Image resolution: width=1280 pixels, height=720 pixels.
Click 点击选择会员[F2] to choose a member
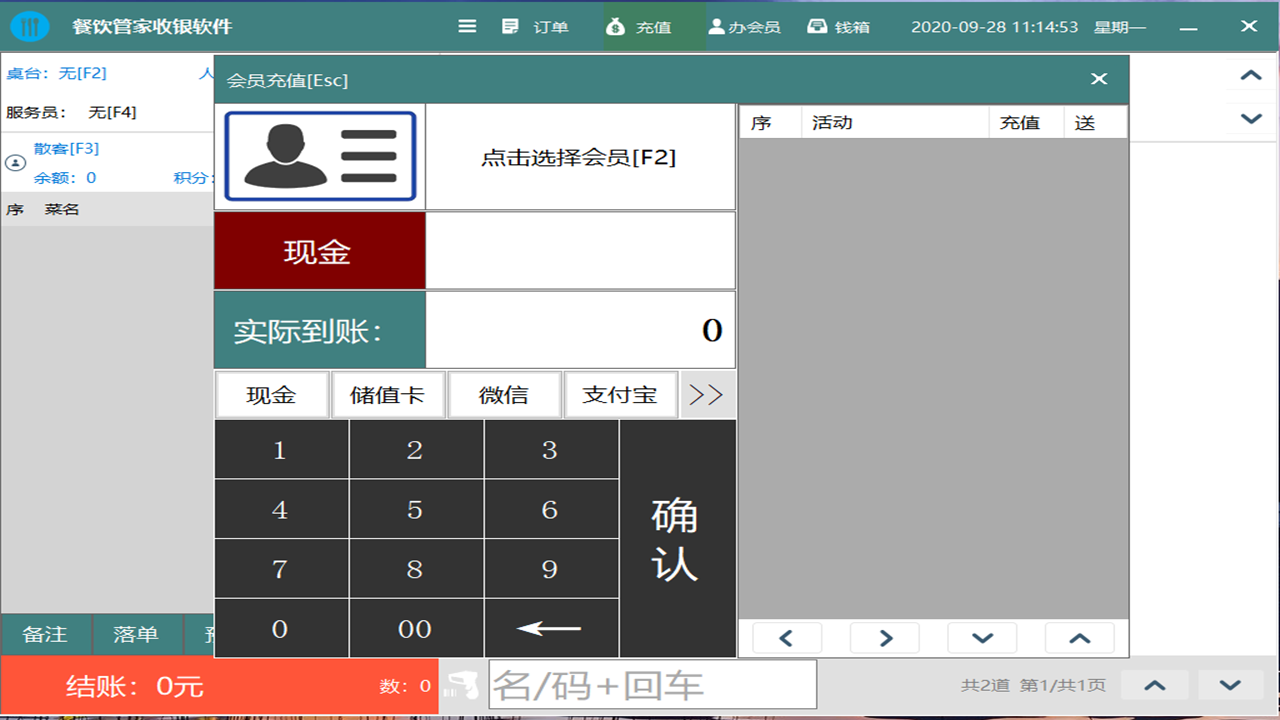[580, 156]
